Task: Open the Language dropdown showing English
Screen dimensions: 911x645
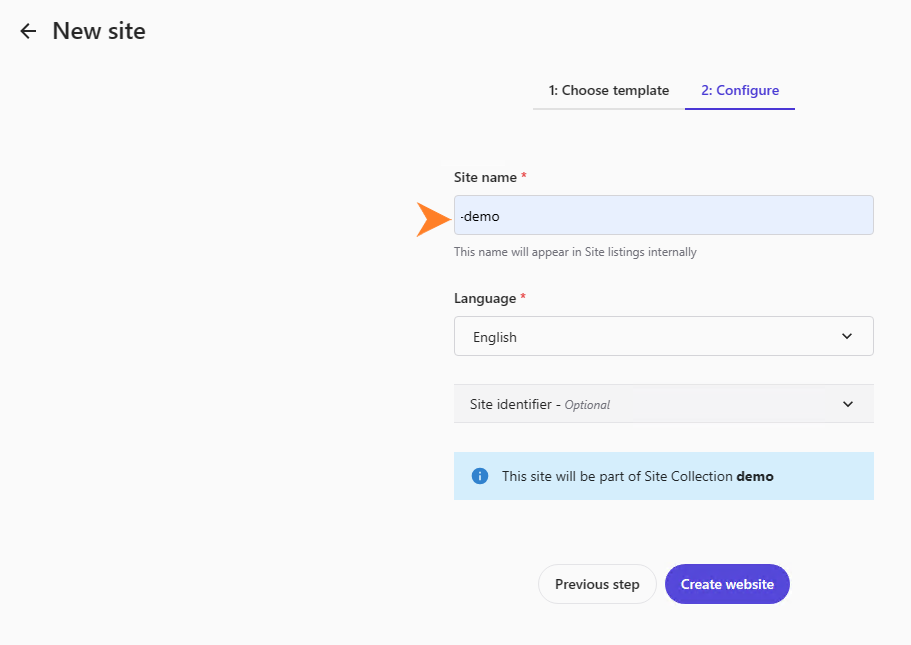Action: (x=663, y=336)
